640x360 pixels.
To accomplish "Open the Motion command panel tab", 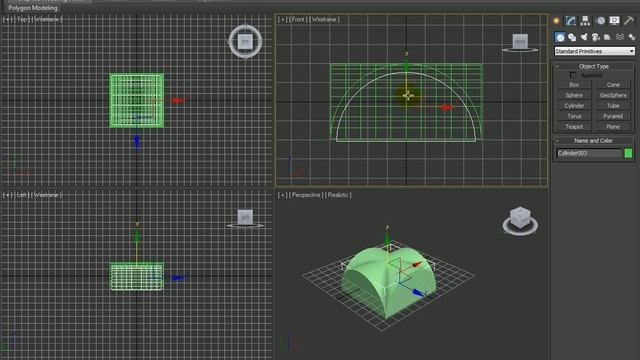I will coord(600,20).
